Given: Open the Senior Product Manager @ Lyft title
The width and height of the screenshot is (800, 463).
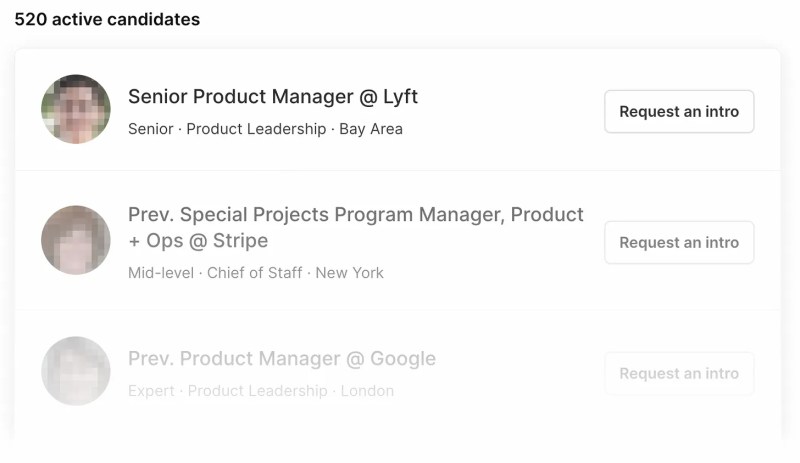Looking at the screenshot, I should [273, 97].
